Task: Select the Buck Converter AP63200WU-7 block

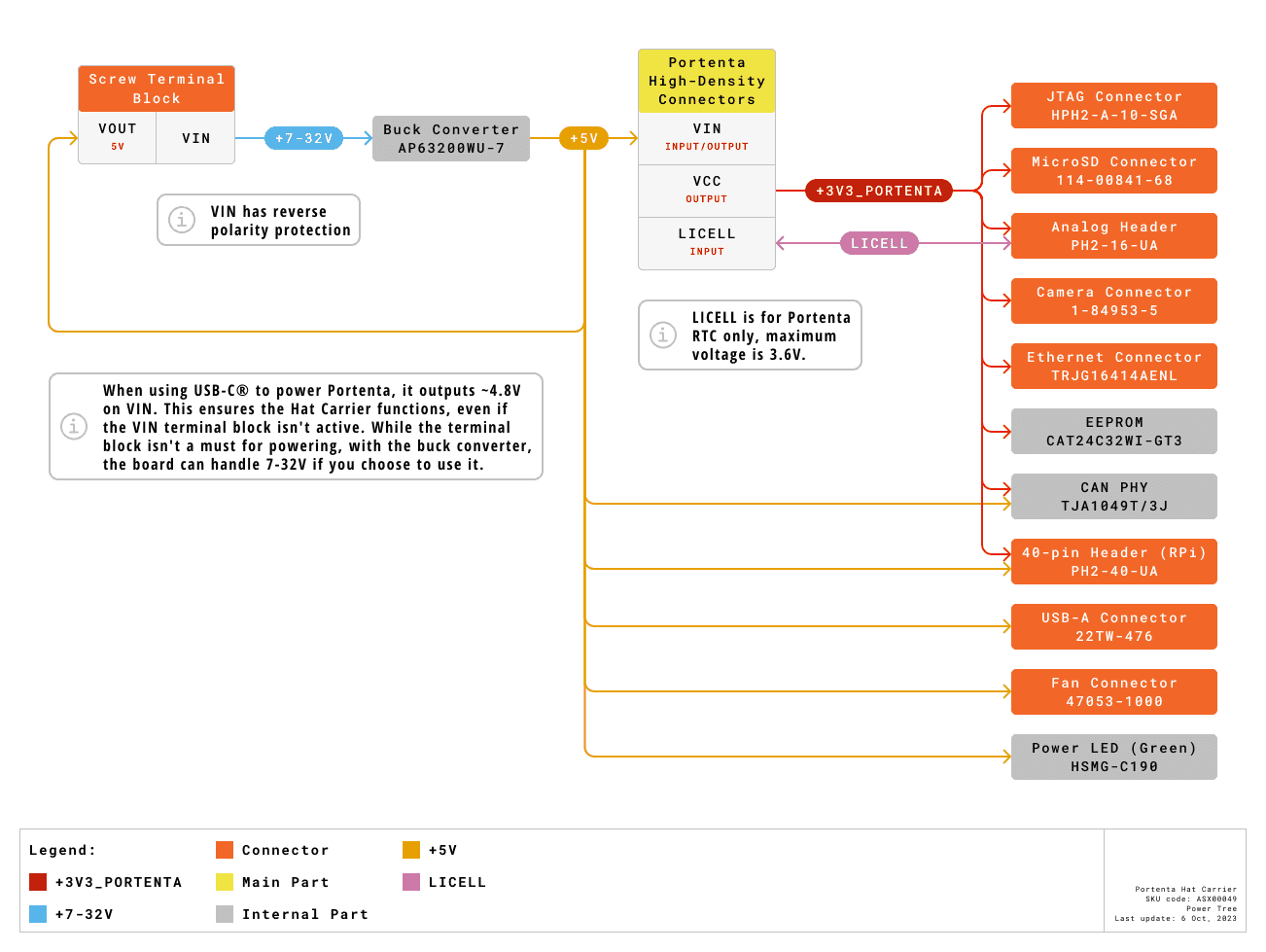Action: coord(451,139)
